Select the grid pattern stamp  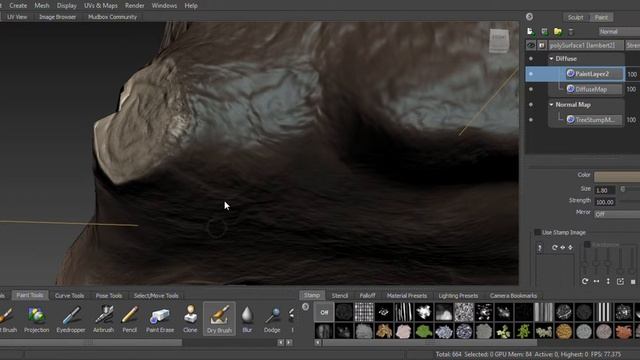pos(364,312)
